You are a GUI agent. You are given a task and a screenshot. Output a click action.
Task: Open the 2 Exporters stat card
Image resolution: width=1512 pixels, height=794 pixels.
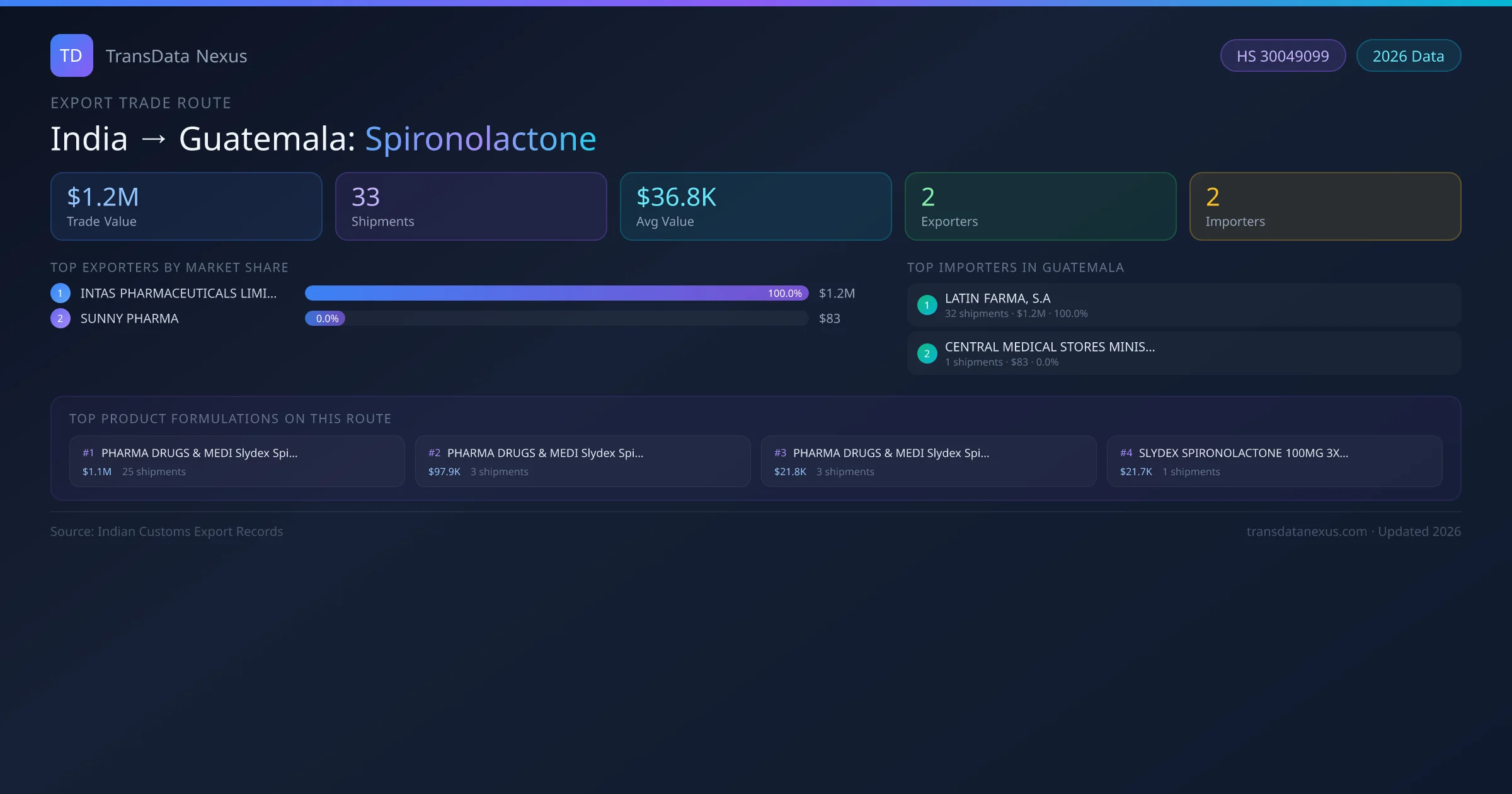(1040, 206)
